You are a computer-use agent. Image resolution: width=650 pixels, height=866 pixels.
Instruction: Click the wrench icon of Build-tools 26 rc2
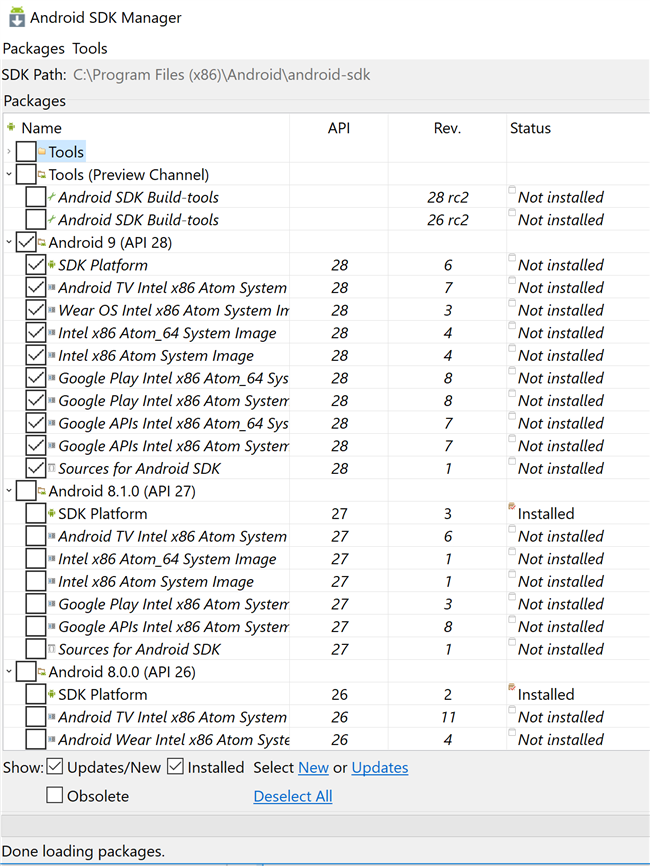[51, 219]
